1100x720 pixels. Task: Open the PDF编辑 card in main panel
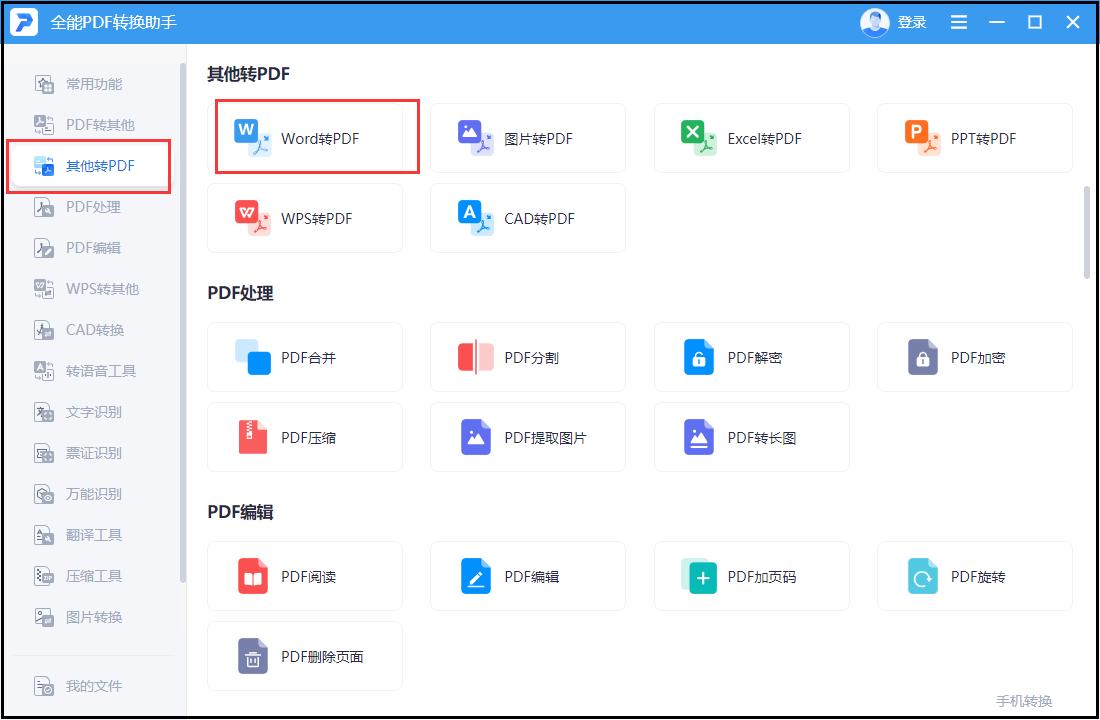528,576
